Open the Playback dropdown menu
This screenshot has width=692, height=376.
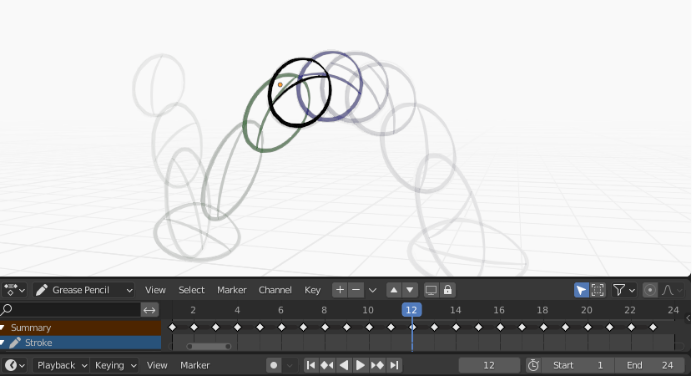click(60, 365)
